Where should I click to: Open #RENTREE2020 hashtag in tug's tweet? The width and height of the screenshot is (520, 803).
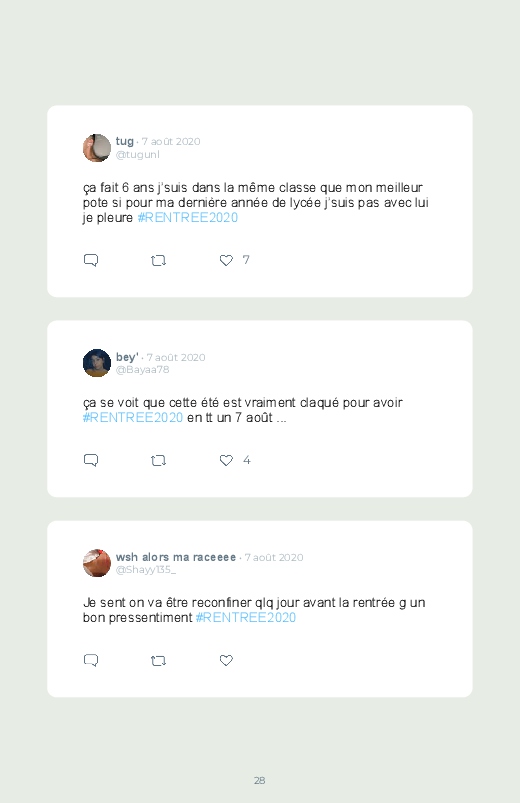[188, 218]
